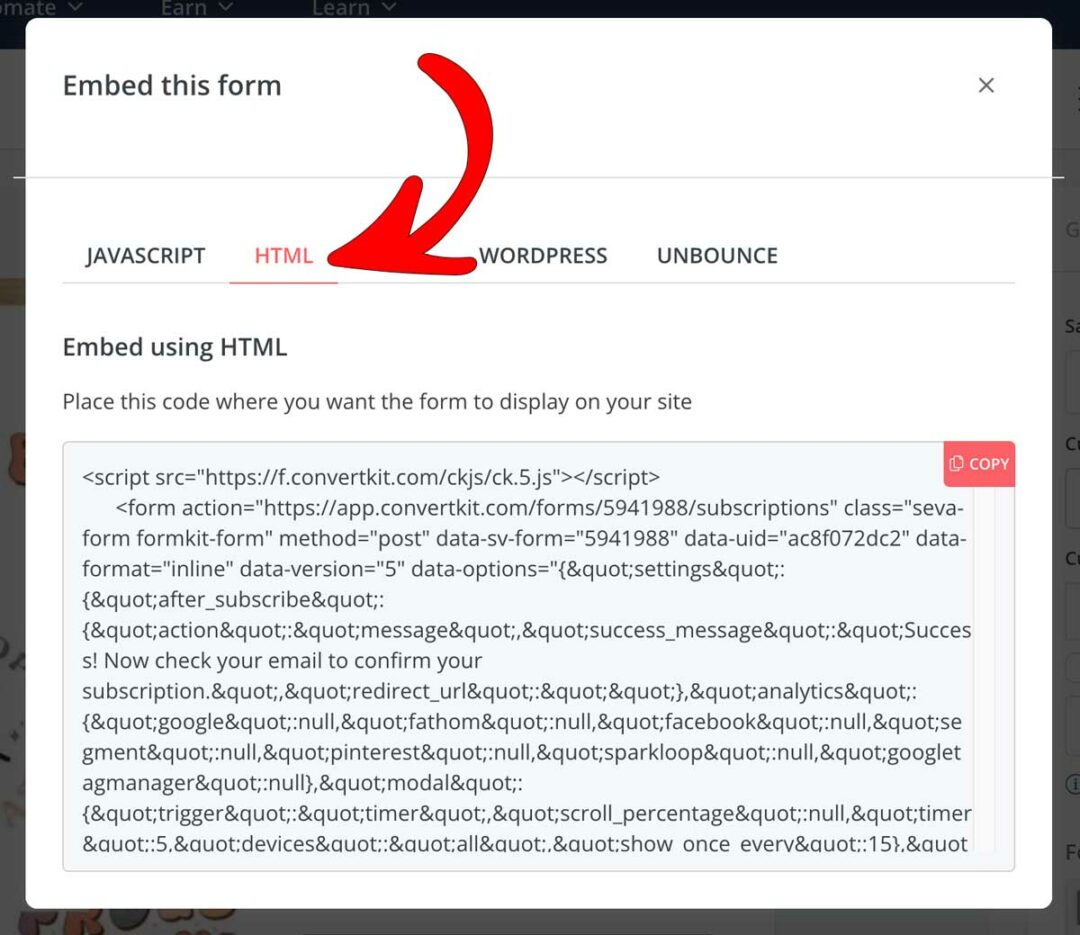
Task: Switch to the UNBOUNCE tab
Action: click(x=717, y=256)
